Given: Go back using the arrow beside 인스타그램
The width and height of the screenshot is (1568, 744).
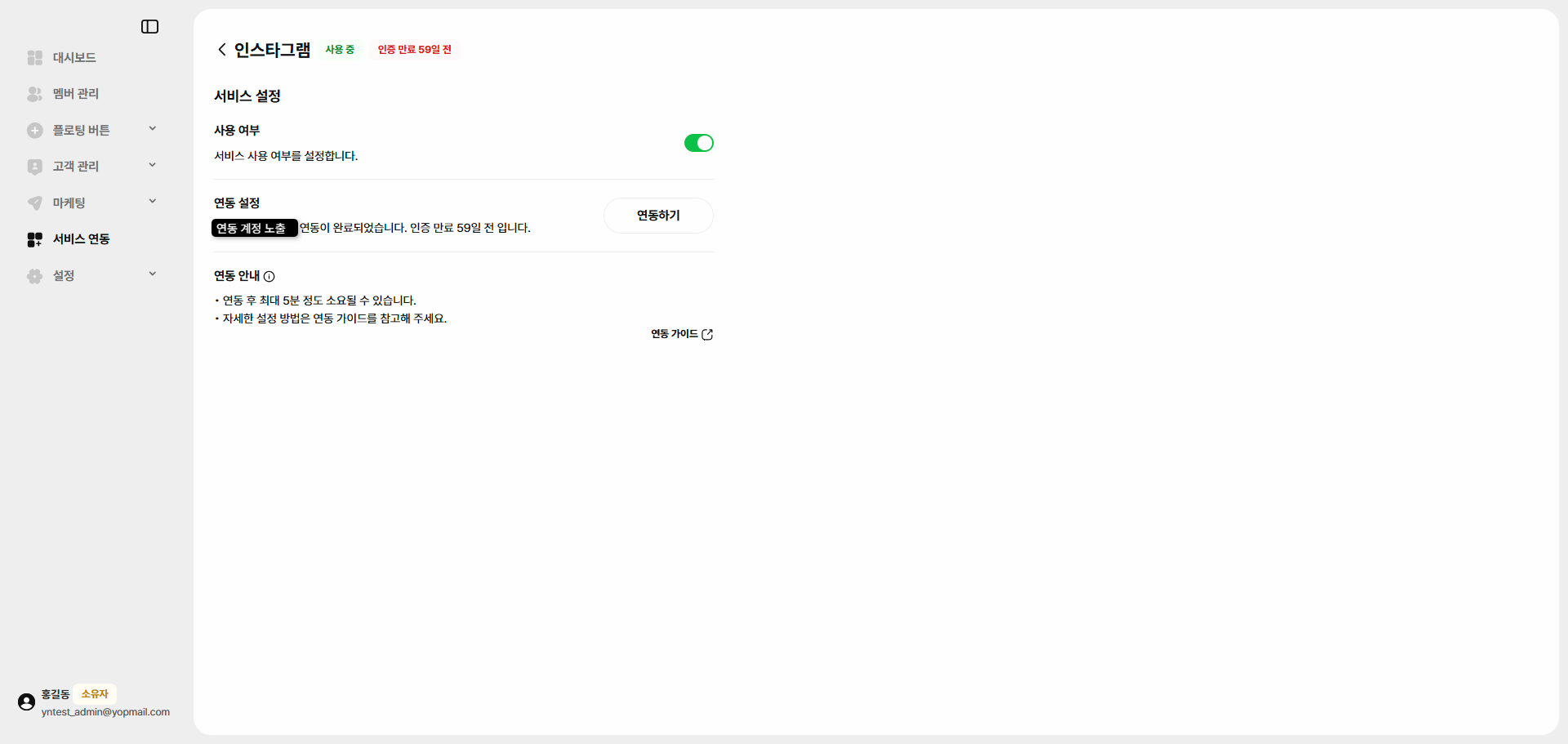Looking at the screenshot, I should (x=221, y=50).
